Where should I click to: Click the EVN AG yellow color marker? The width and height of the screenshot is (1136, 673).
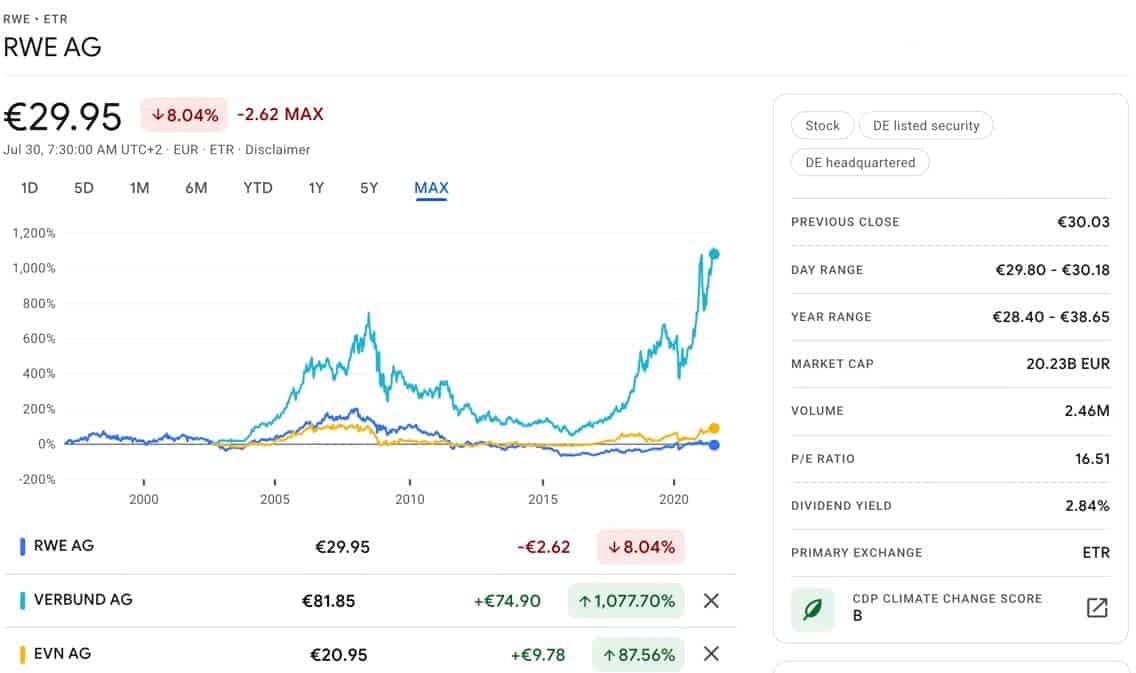[x=22, y=654]
